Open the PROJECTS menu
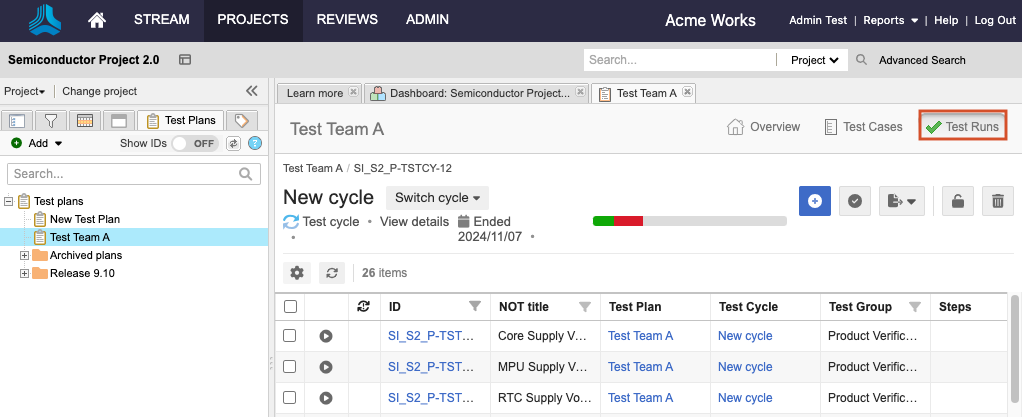 pyautogui.click(x=253, y=20)
